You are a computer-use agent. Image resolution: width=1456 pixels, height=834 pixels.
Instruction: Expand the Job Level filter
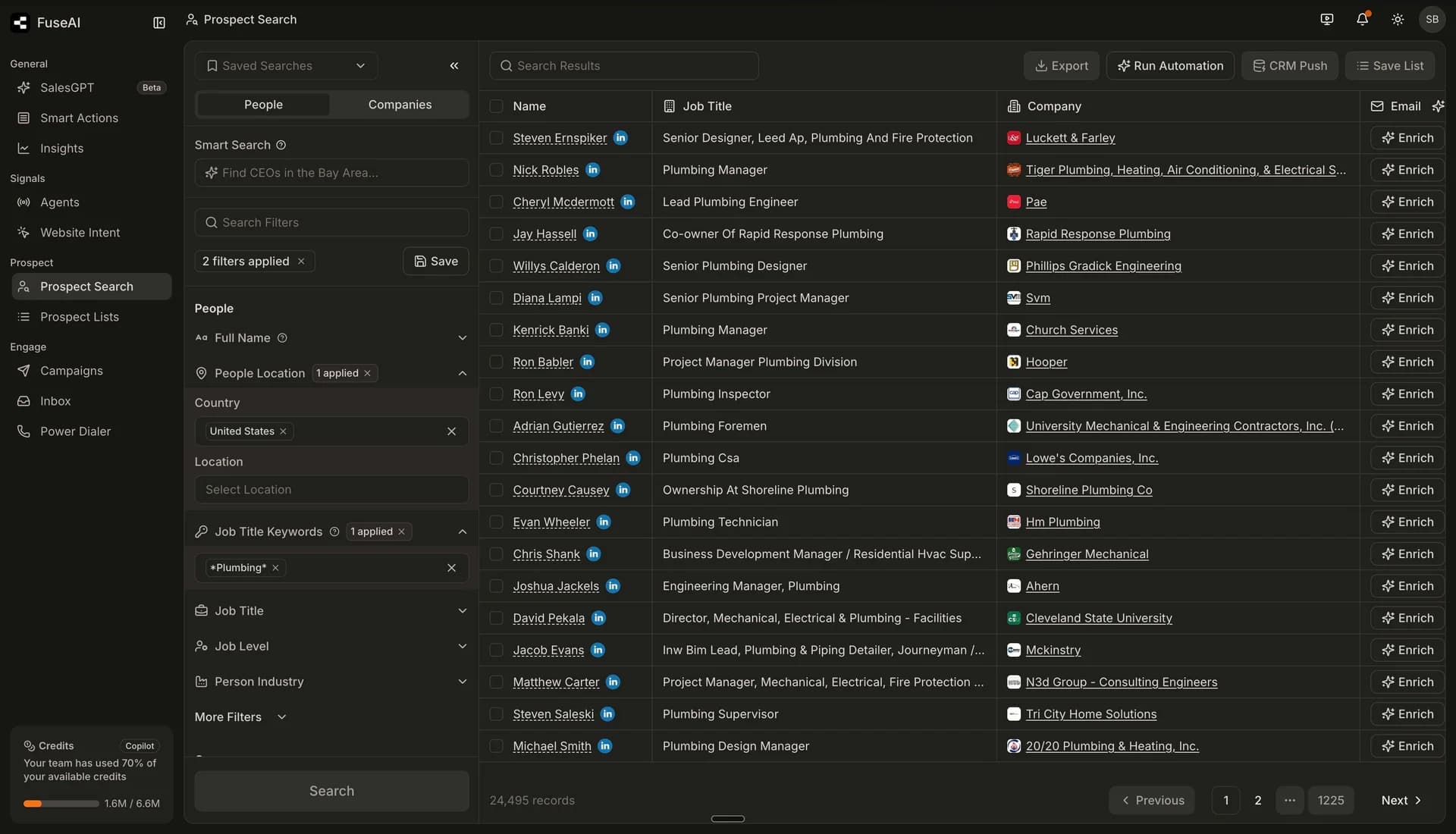click(x=331, y=646)
